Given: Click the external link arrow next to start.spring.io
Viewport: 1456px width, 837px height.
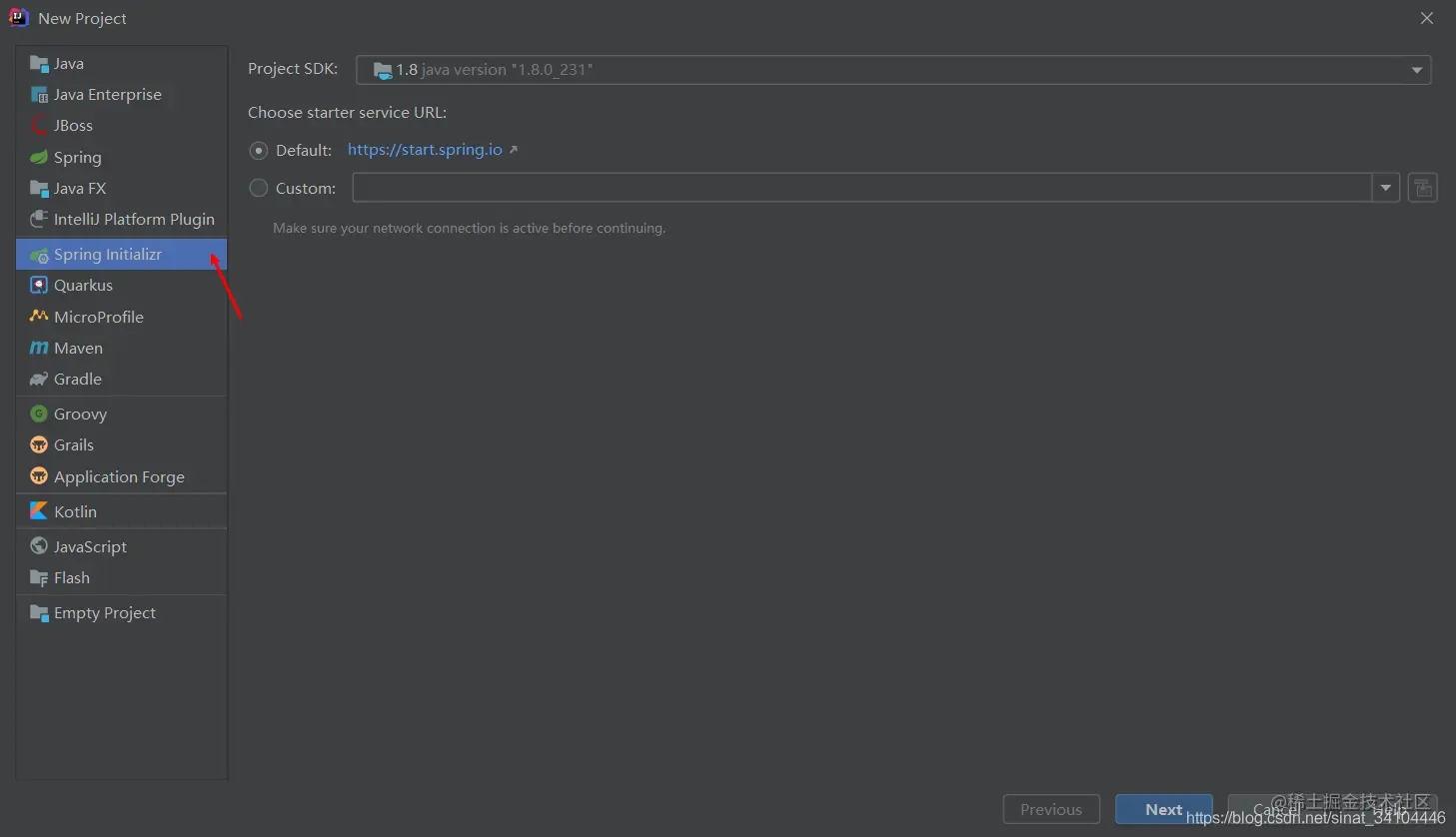Looking at the screenshot, I should pyautogui.click(x=514, y=150).
